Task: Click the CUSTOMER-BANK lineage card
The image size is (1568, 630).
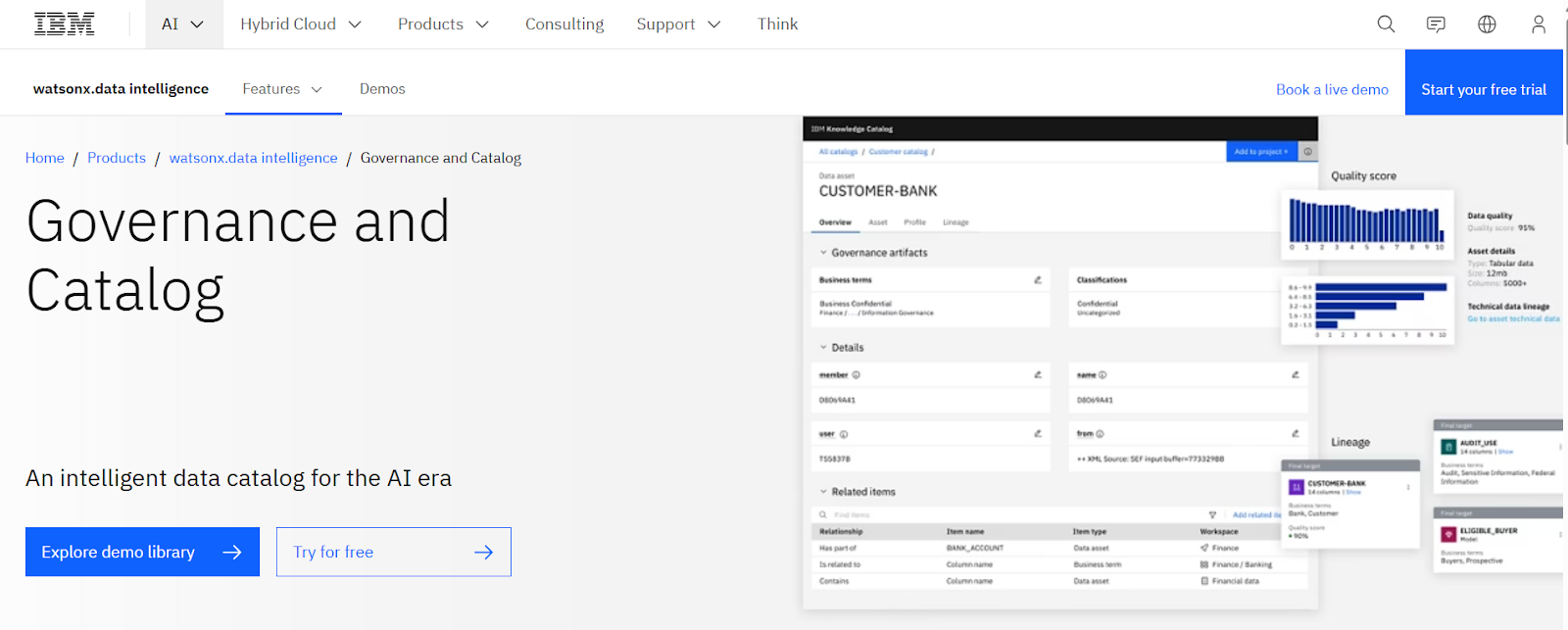Action: tap(1350, 505)
